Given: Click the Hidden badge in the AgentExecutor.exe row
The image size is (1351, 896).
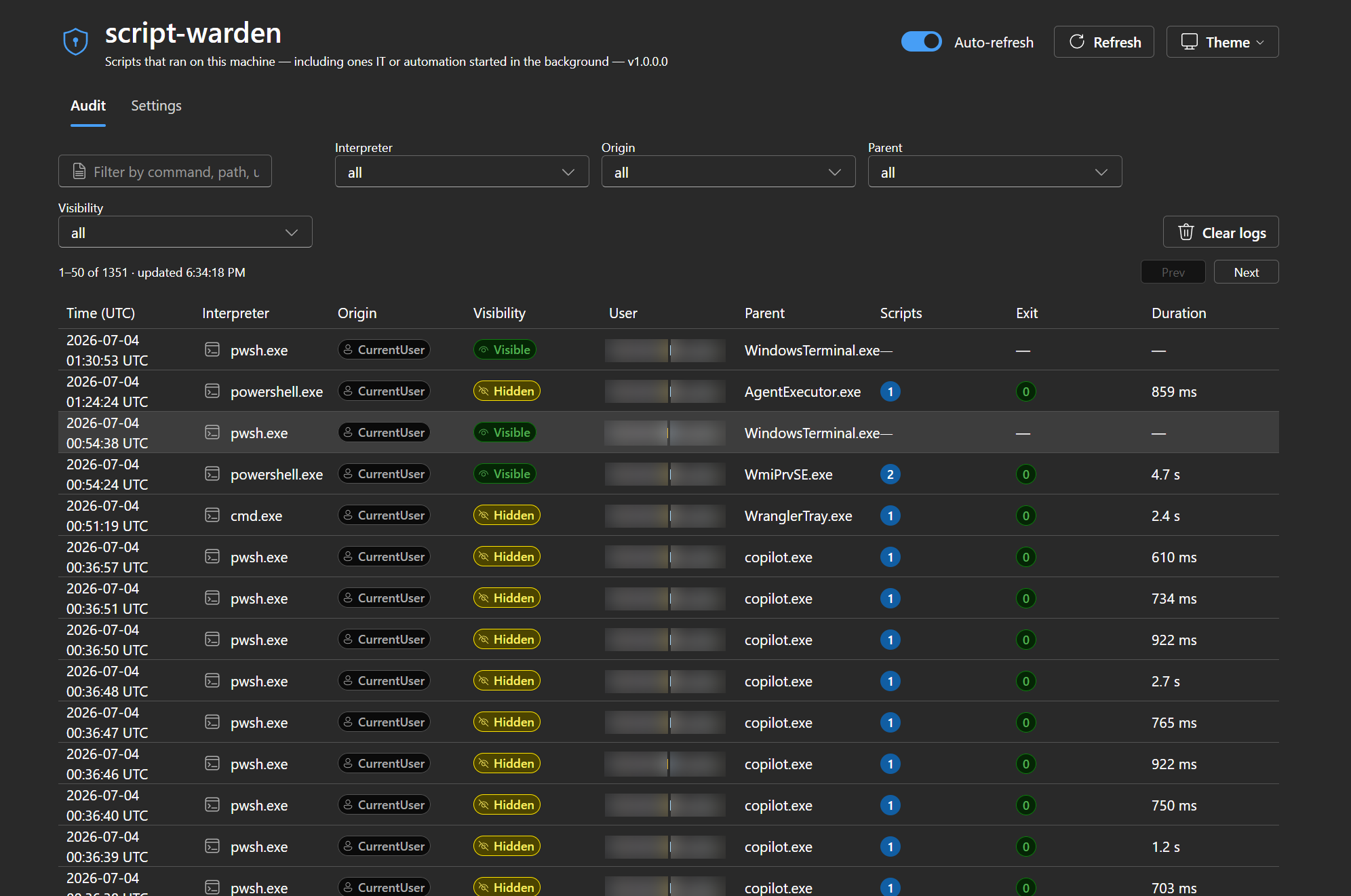Looking at the screenshot, I should tap(507, 391).
